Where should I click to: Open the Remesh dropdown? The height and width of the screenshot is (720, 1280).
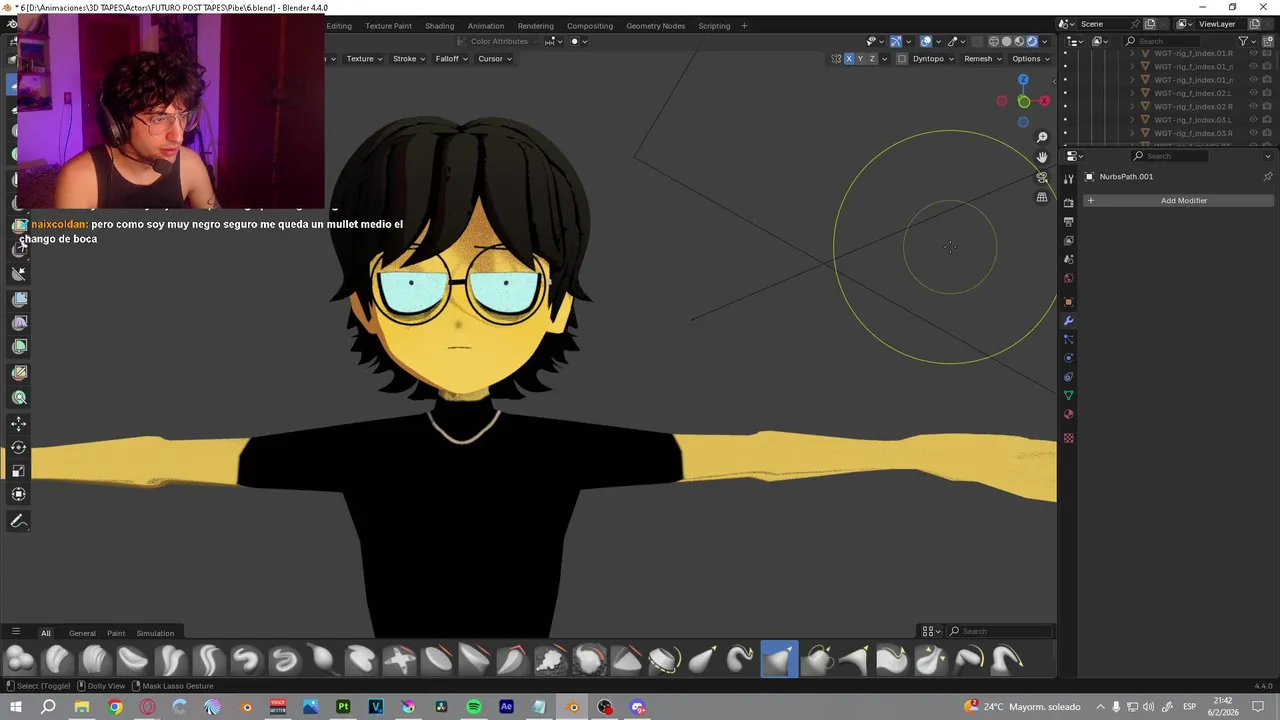982,59
